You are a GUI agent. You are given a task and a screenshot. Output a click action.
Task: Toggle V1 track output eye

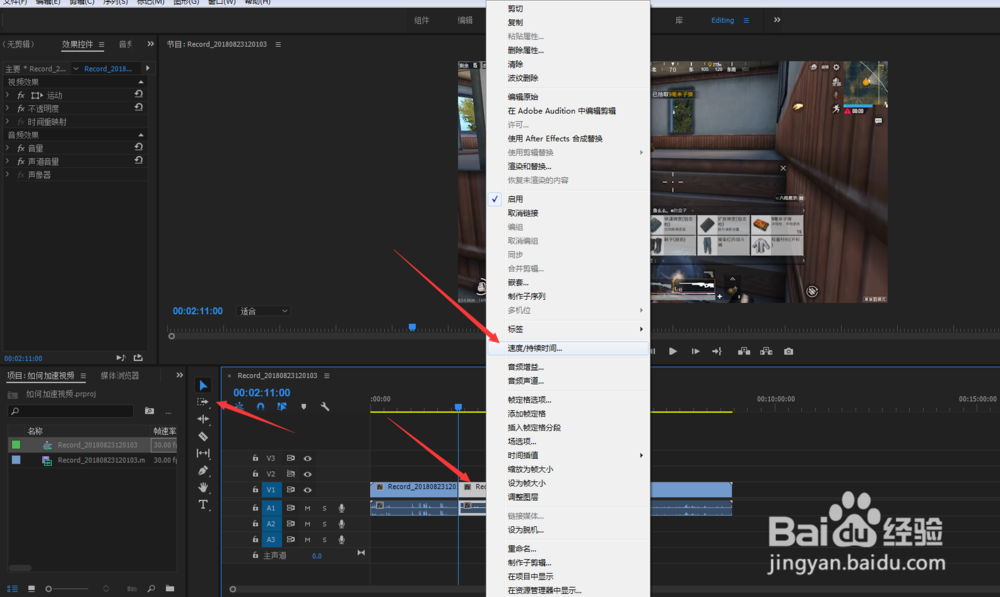(x=307, y=490)
